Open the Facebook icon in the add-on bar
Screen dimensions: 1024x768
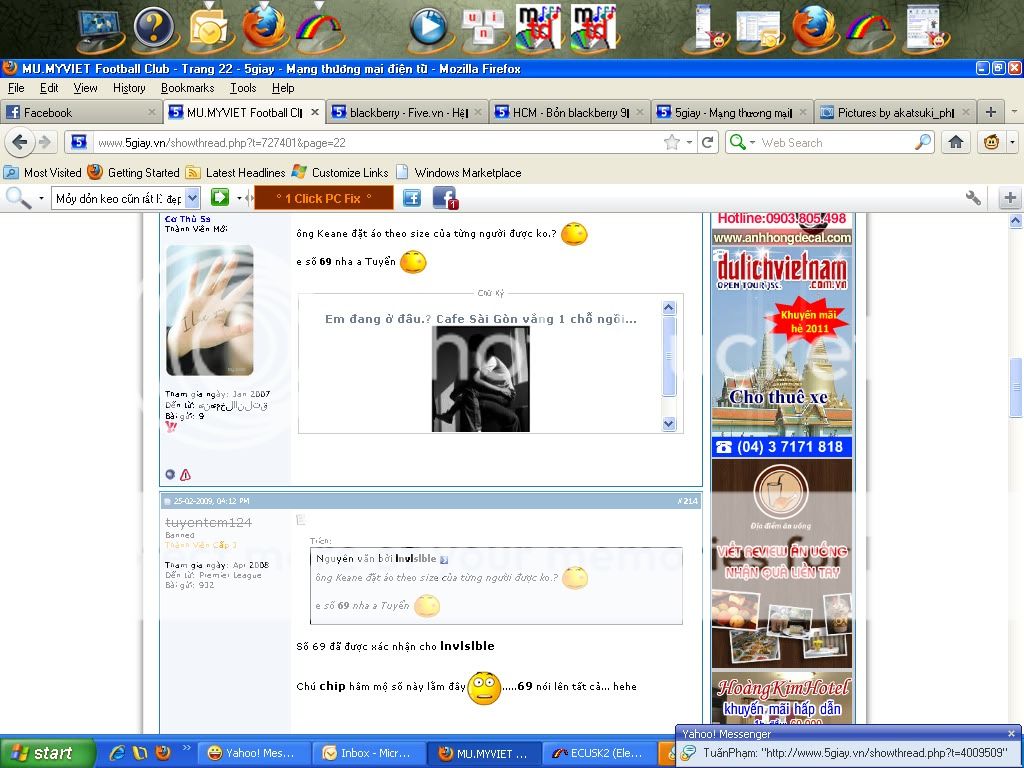tap(444, 198)
